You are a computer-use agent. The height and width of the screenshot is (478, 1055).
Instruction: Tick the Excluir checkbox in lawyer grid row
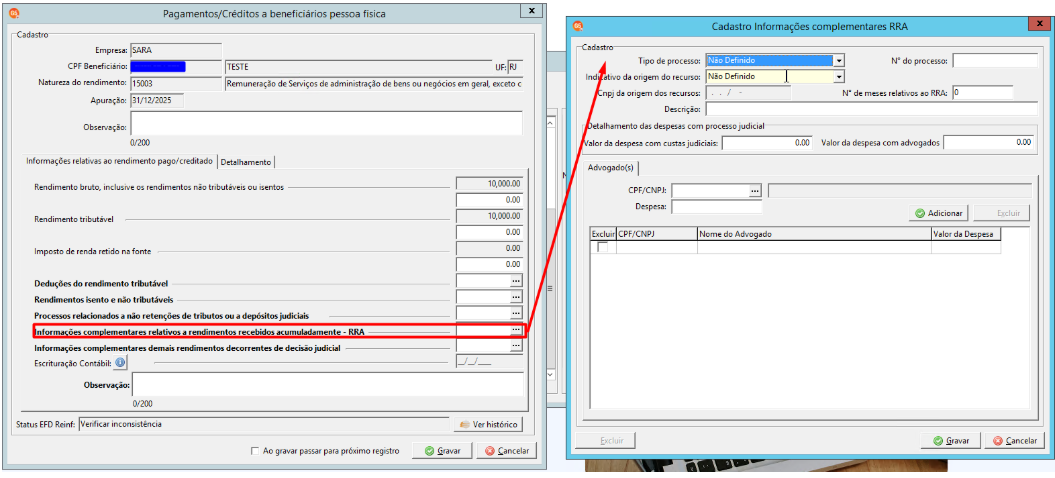tap(603, 247)
